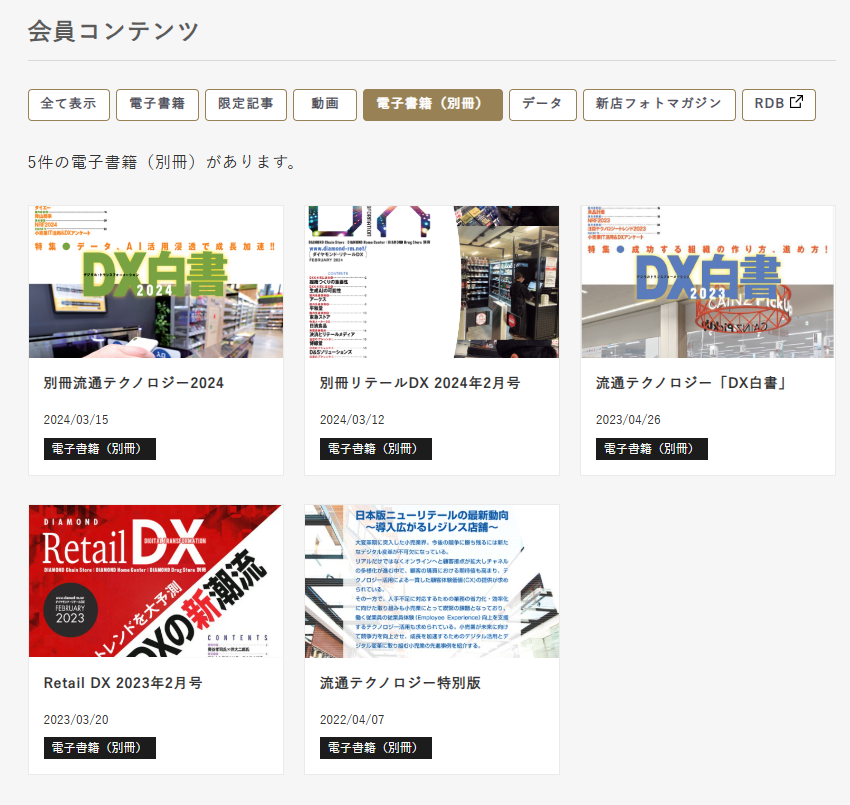Screen dimensions: 850x805
Task: Click the 別冊リテールDX 2024年2月号 title
Action: pos(420,383)
